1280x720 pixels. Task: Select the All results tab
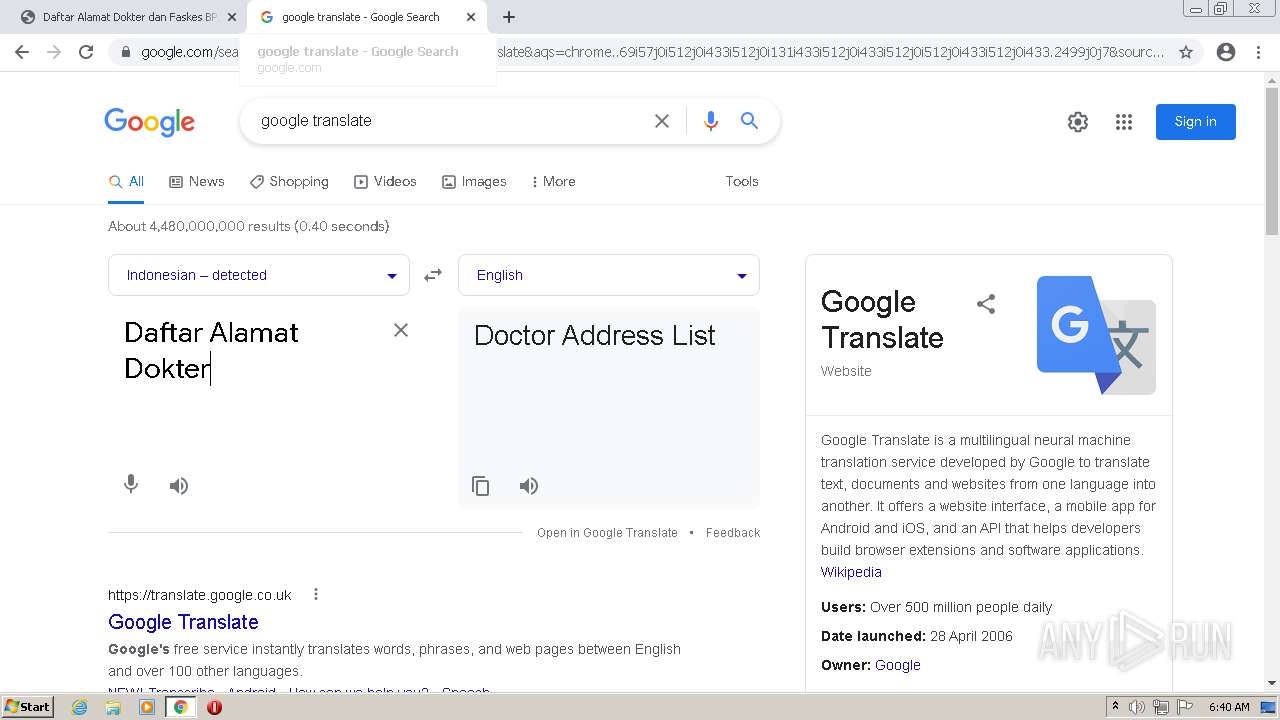(x=127, y=181)
